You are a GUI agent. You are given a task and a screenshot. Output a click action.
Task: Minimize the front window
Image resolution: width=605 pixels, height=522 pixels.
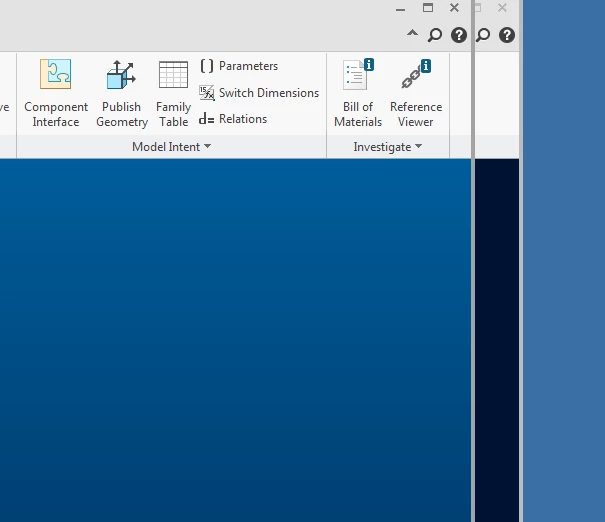(x=401, y=8)
